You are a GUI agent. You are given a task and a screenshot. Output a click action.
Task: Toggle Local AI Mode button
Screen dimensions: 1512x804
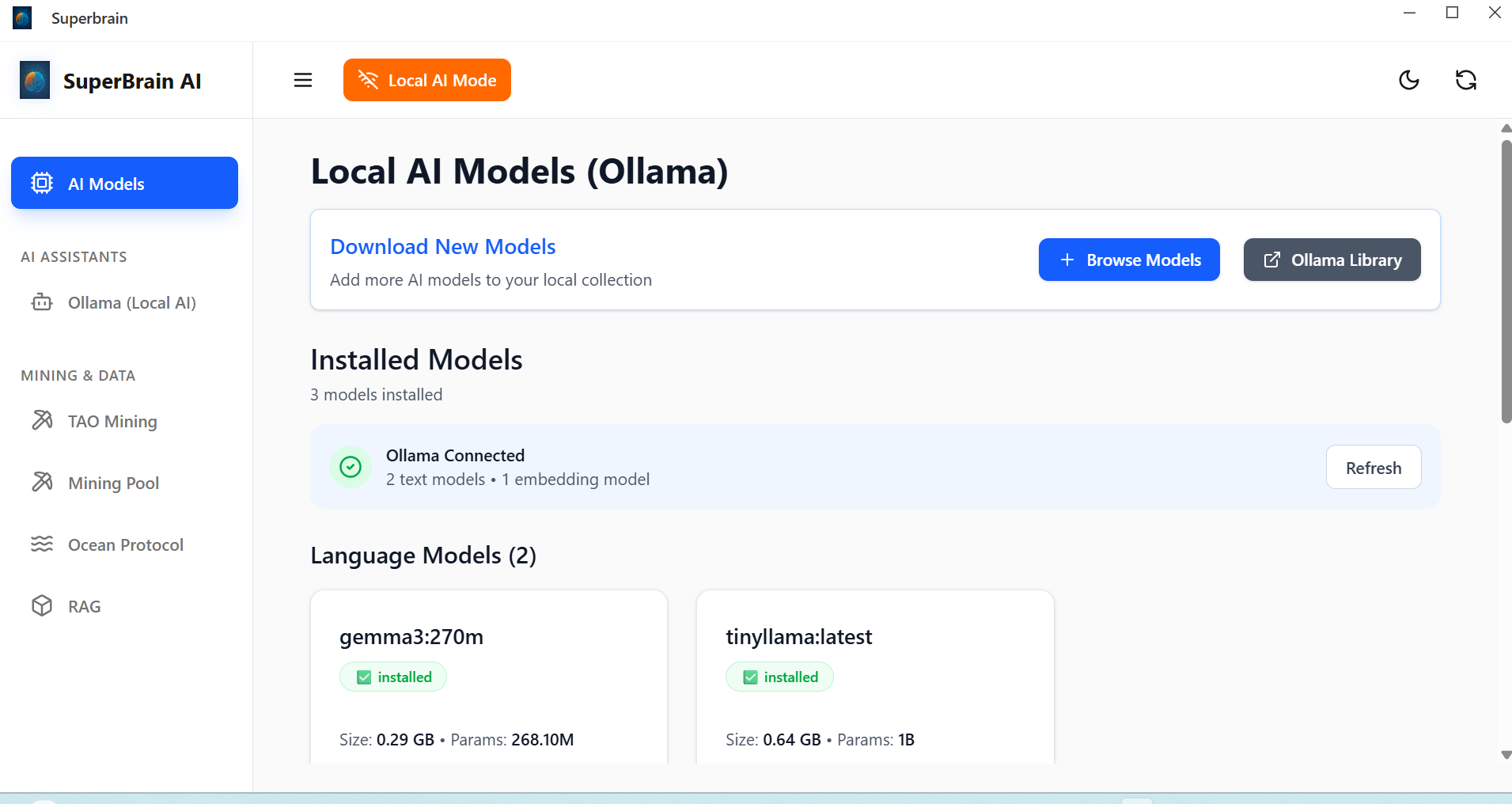(x=427, y=80)
